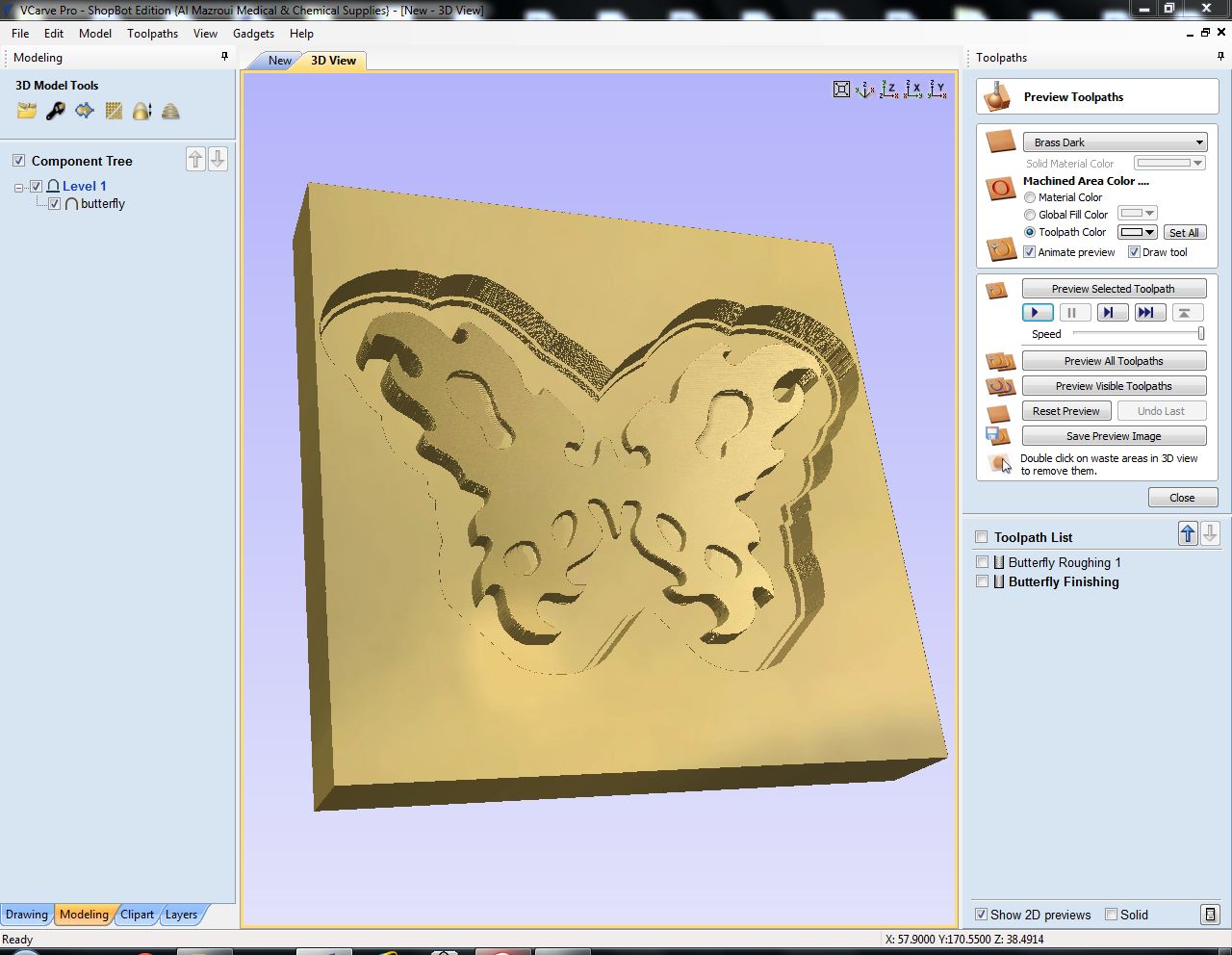The height and width of the screenshot is (955, 1232).
Task: Open the Brass Dark material dropdown
Action: pyautogui.click(x=1115, y=142)
